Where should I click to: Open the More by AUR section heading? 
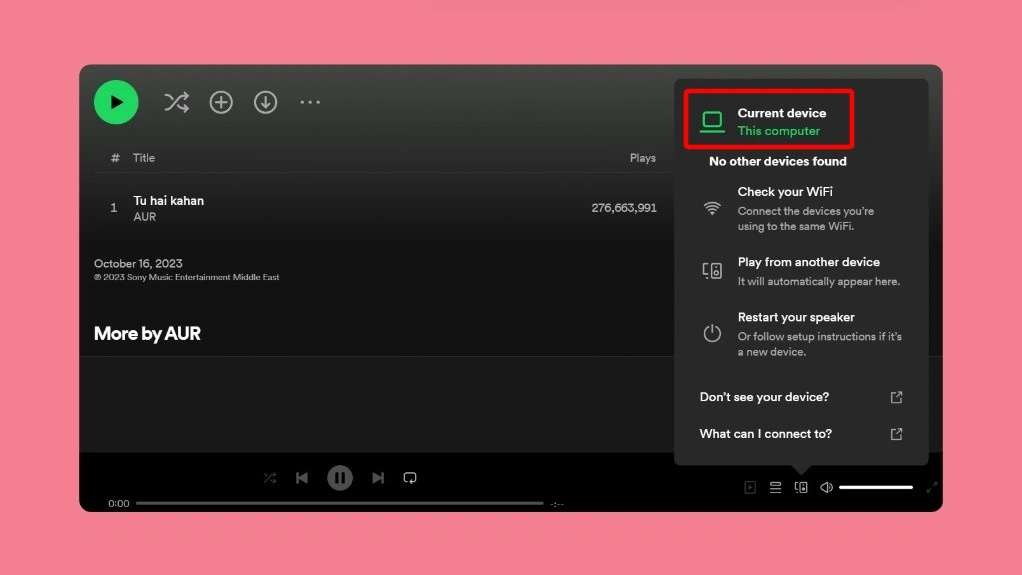[x=147, y=334]
